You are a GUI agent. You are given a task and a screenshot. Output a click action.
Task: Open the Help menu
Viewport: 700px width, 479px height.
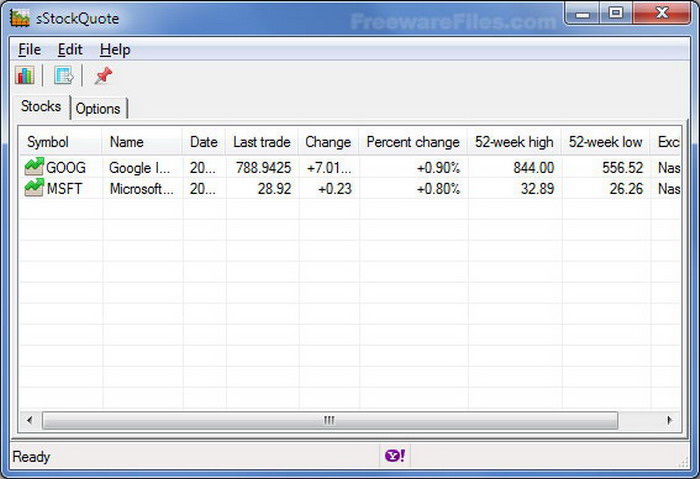click(x=115, y=50)
